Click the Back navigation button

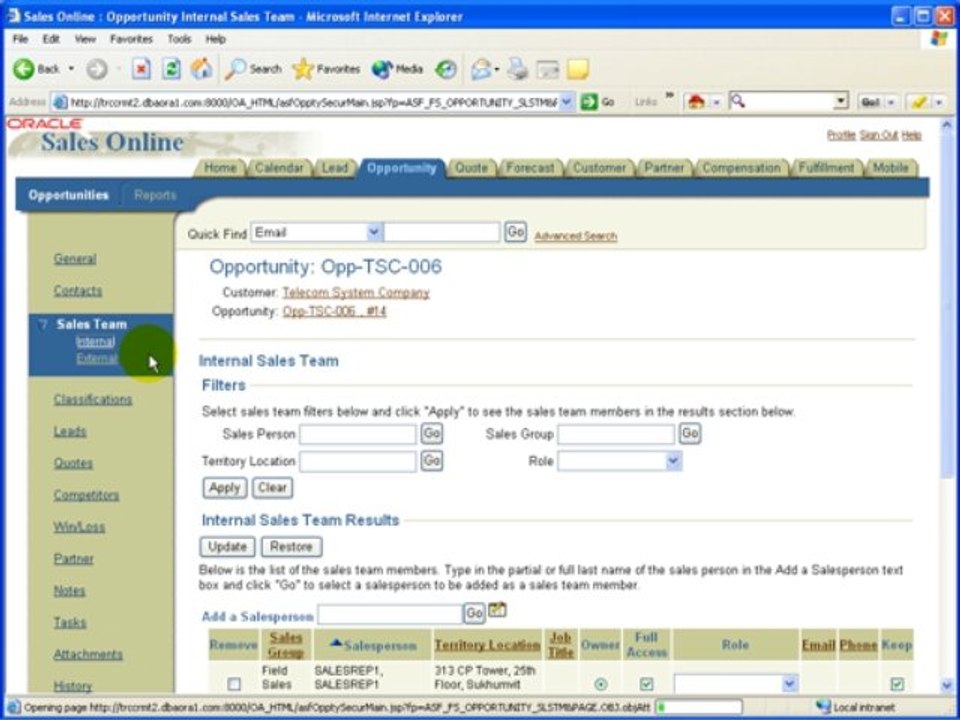37,69
